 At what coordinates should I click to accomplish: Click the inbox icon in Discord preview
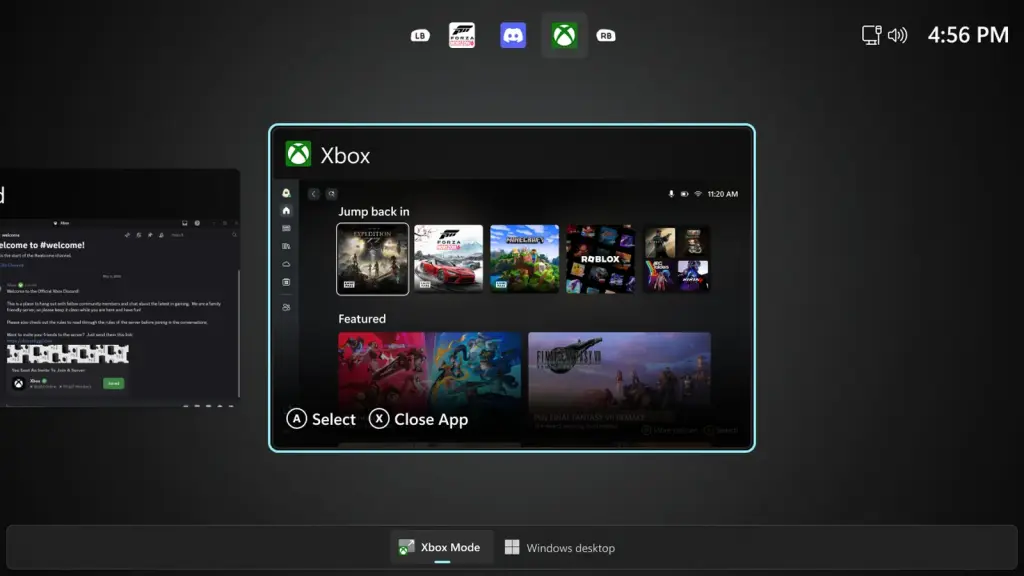pyautogui.click(x=185, y=223)
